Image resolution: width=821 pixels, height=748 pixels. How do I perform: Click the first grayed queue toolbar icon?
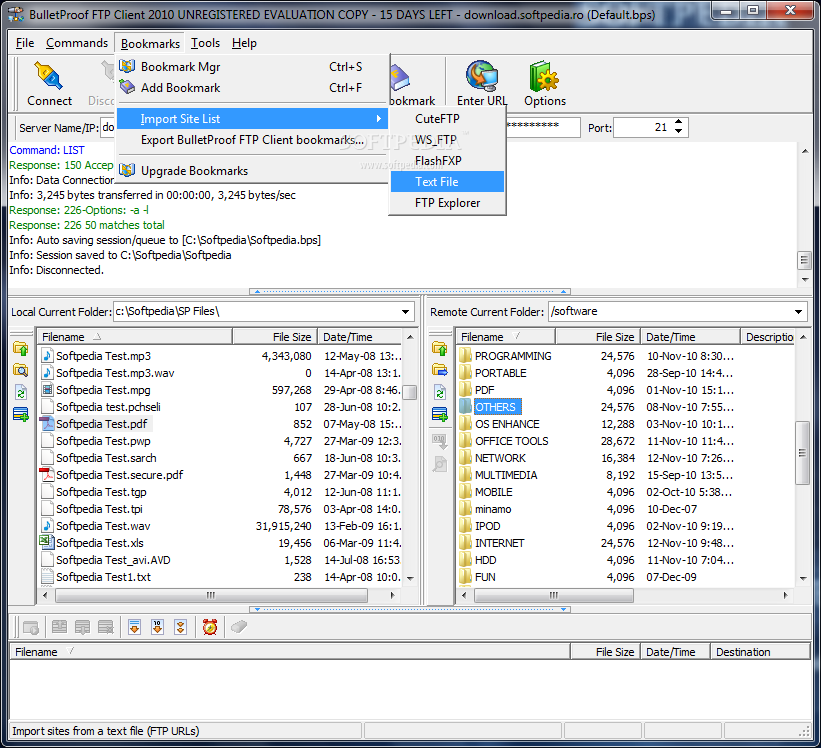[x=31, y=627]
